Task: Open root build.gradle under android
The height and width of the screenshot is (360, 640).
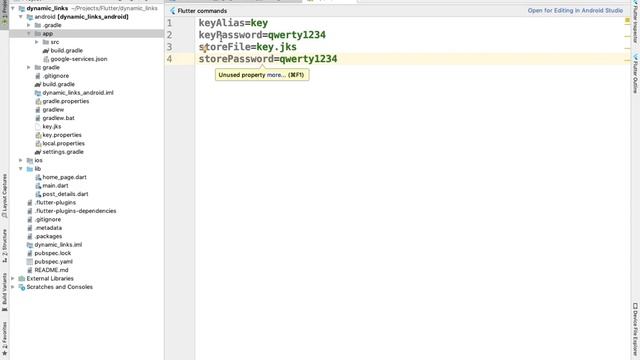Action: [x=58, y=84]
